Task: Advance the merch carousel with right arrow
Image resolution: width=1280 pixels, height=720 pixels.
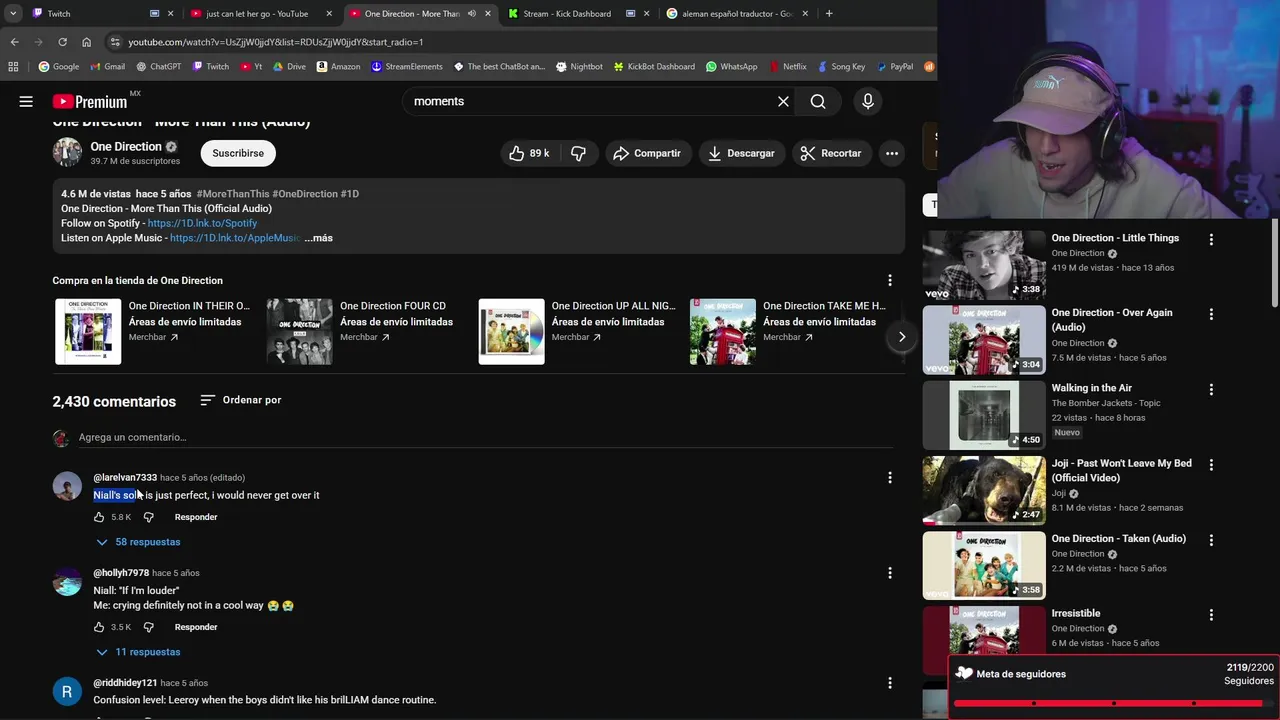Action: pos(901,337)
